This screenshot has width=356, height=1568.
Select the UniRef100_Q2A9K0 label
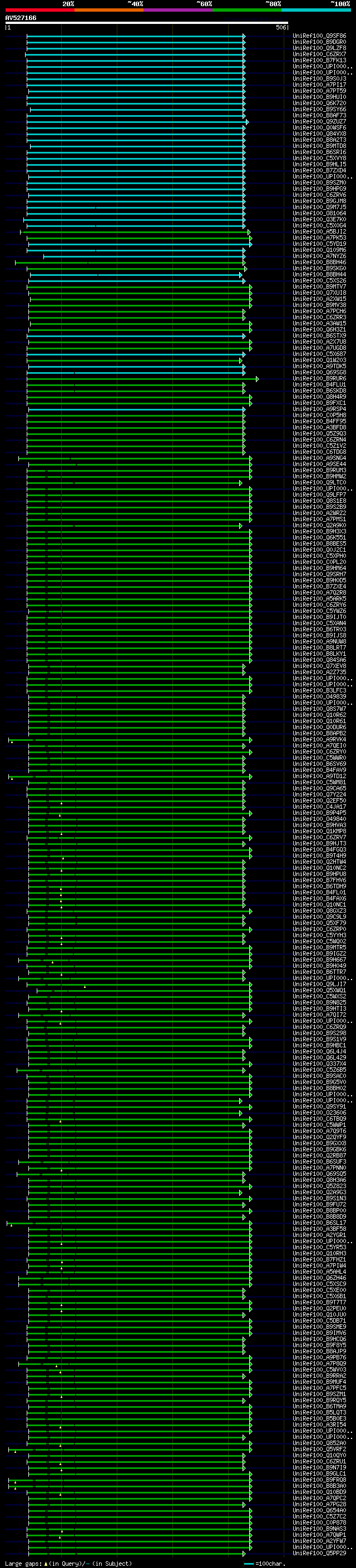(319, 525)
